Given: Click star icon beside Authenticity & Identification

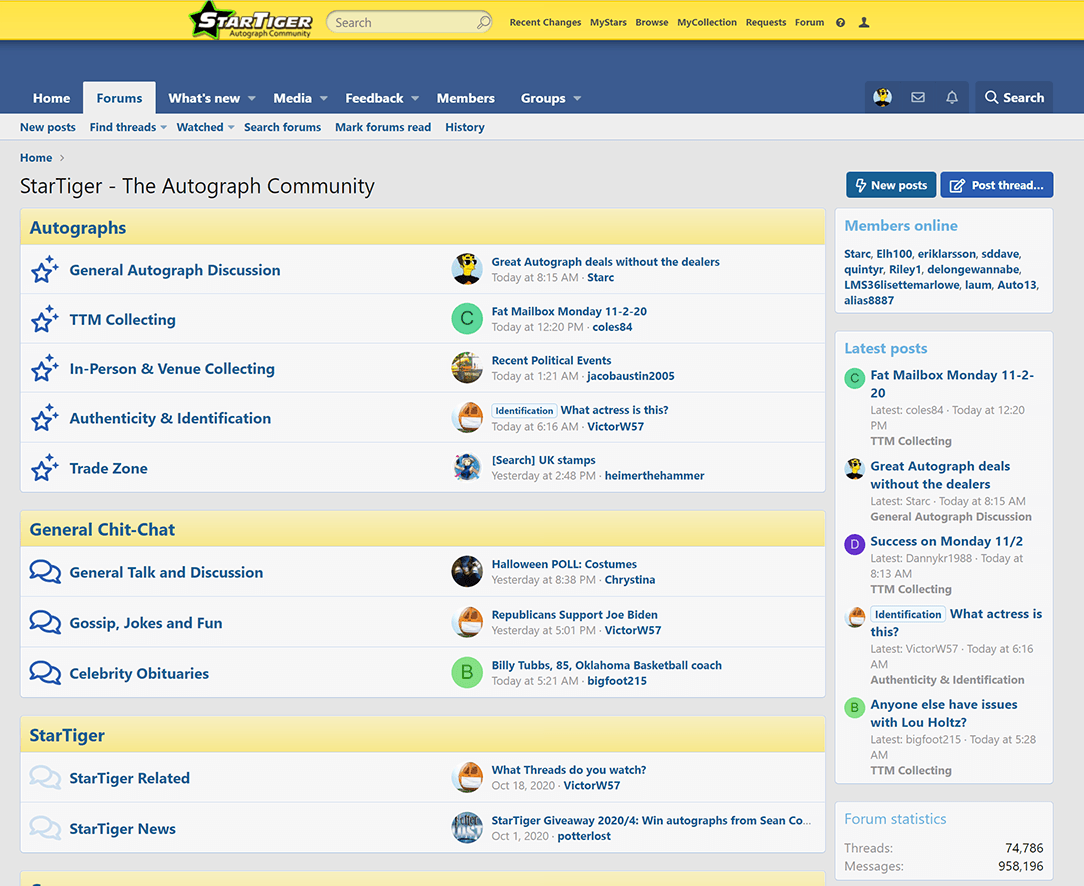Looking at the screenshot, I should 45,418.
